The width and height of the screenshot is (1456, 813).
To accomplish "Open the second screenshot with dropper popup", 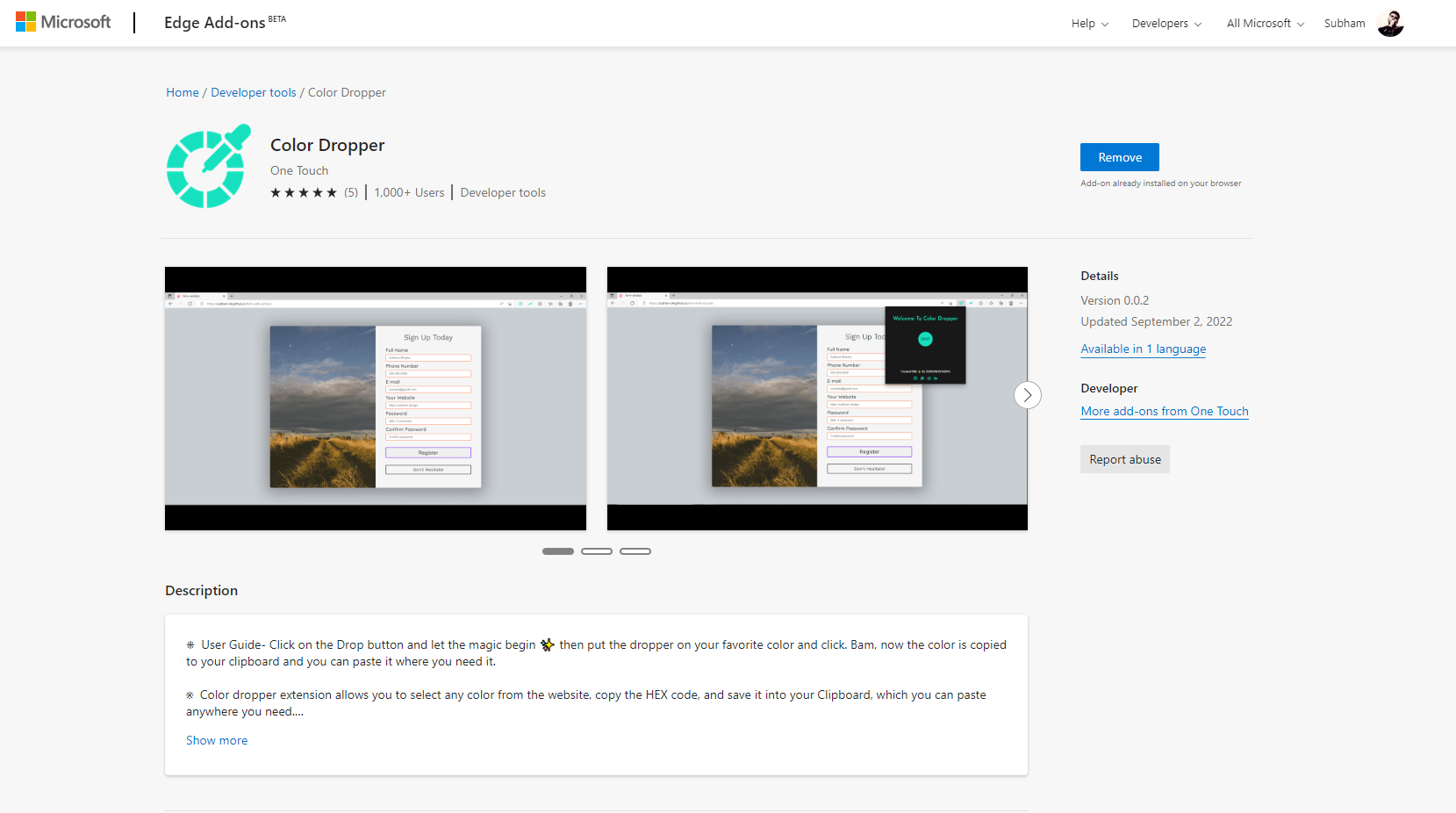I will point(817,399).
